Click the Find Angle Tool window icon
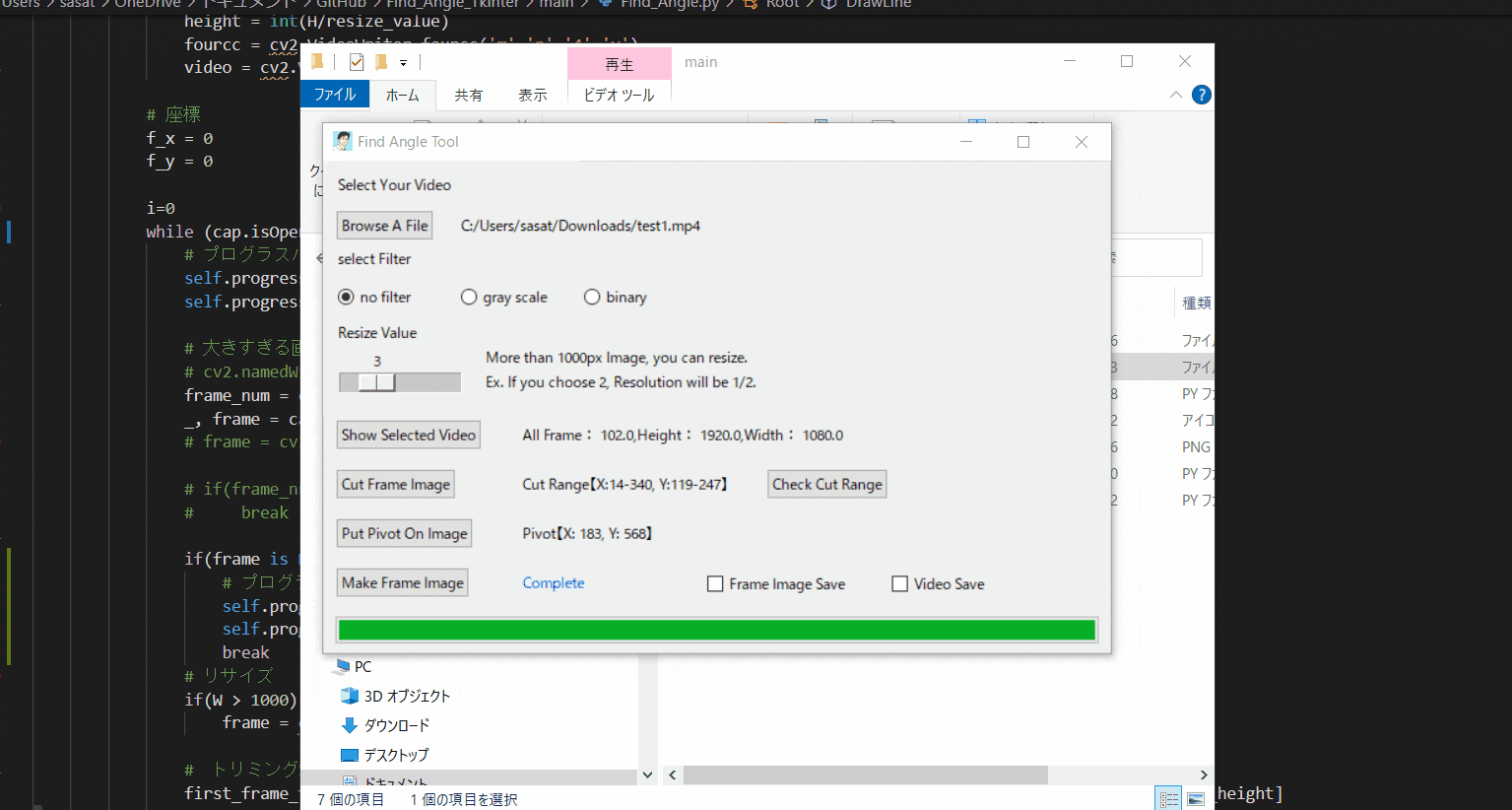1512x810 pixels. tap(343, 142)
